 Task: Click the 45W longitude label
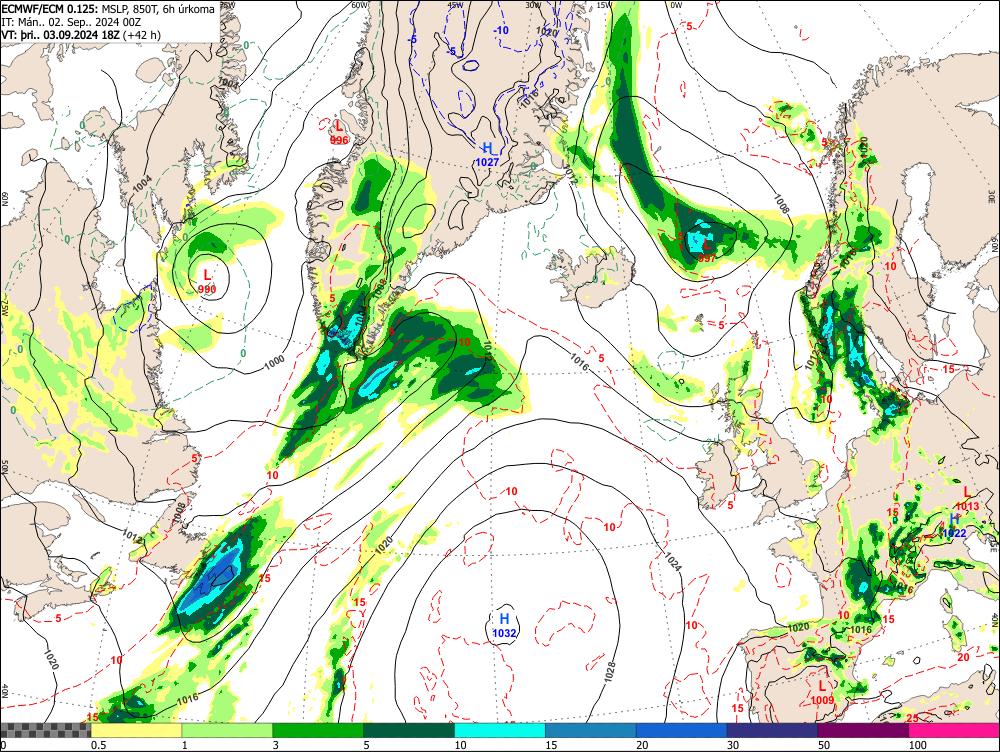pyautogui.click(x=455, y=4)
